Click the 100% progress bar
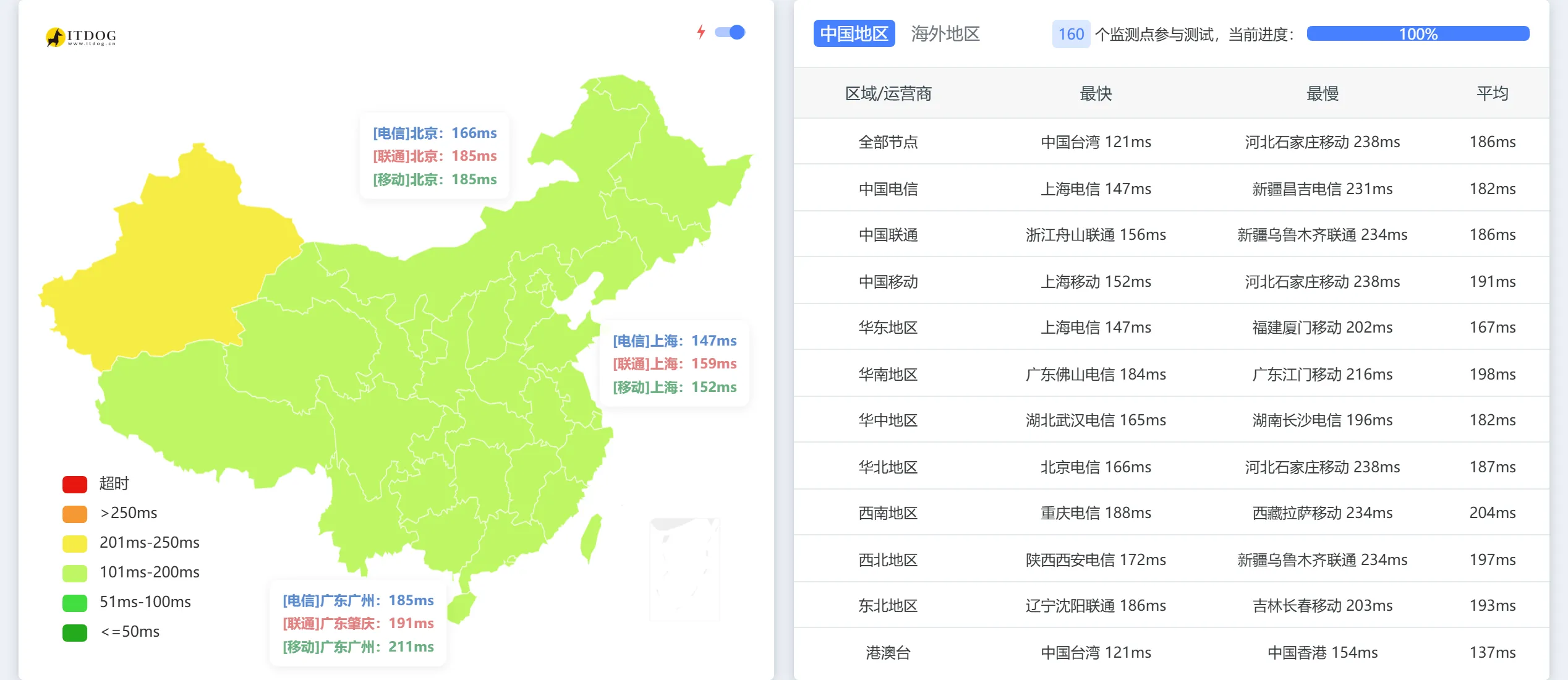 [x=1418, y=34]
